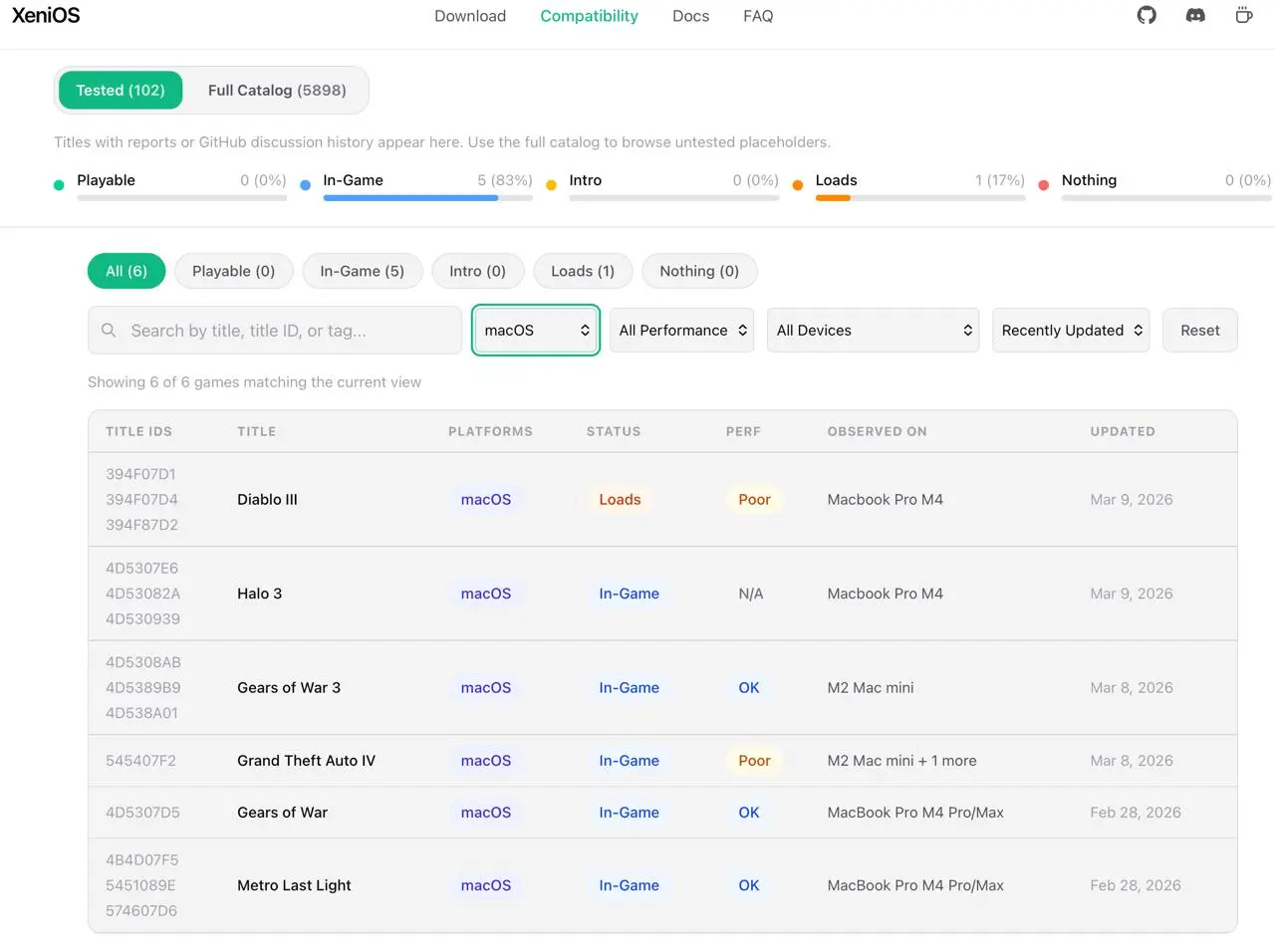Switch to the Full Catalog (5898) tab

(277, 91)
